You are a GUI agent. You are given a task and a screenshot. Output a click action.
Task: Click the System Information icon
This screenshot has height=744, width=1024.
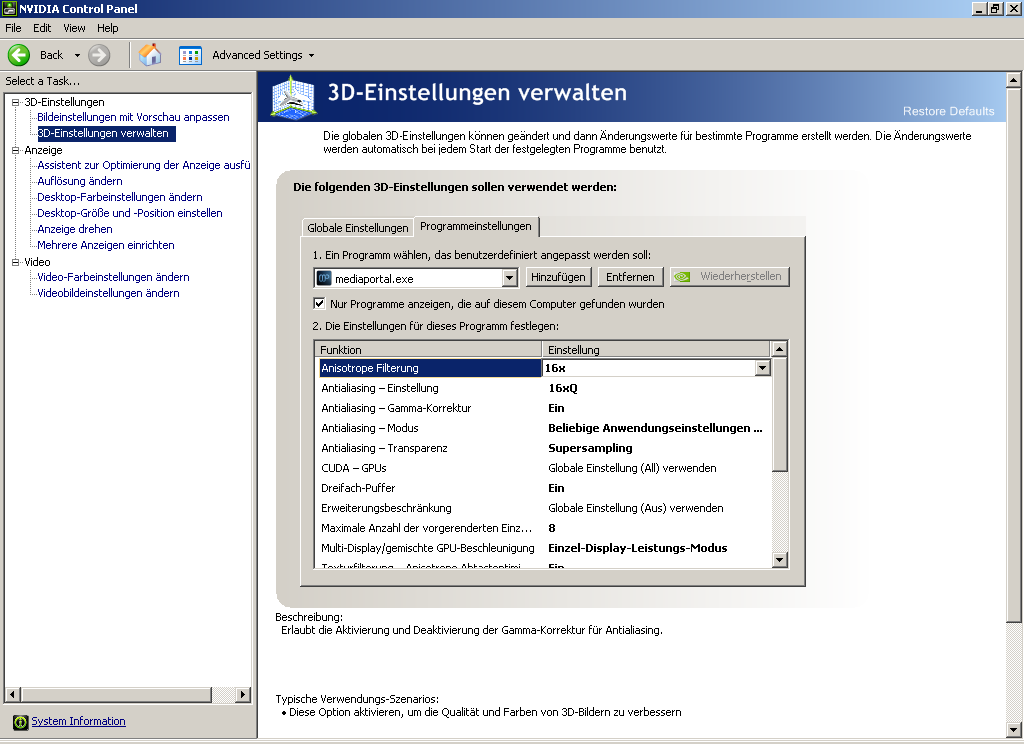point(20,722)
